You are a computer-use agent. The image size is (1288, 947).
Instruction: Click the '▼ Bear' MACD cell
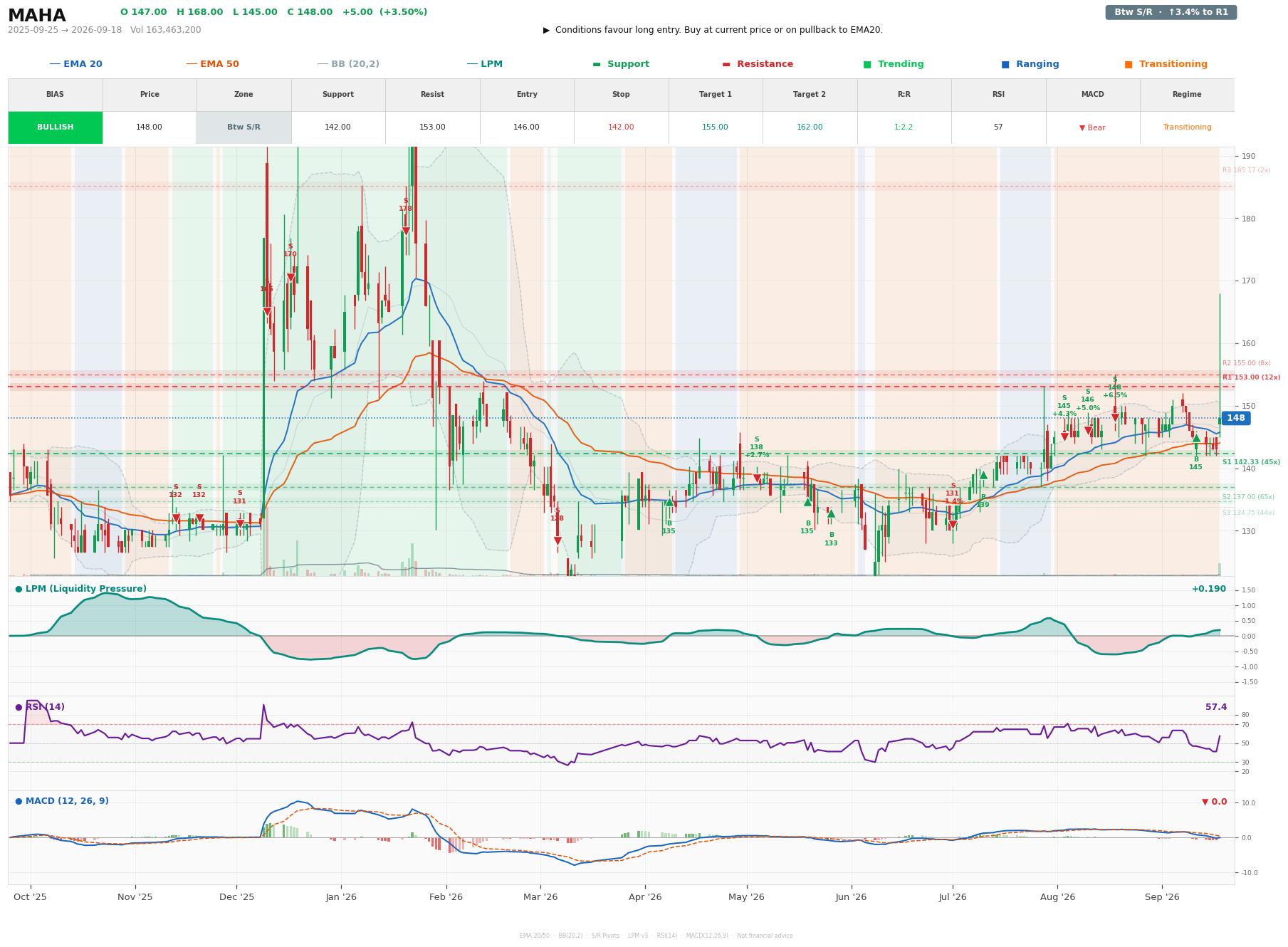pyautogui.click(x=1093, y=127)
